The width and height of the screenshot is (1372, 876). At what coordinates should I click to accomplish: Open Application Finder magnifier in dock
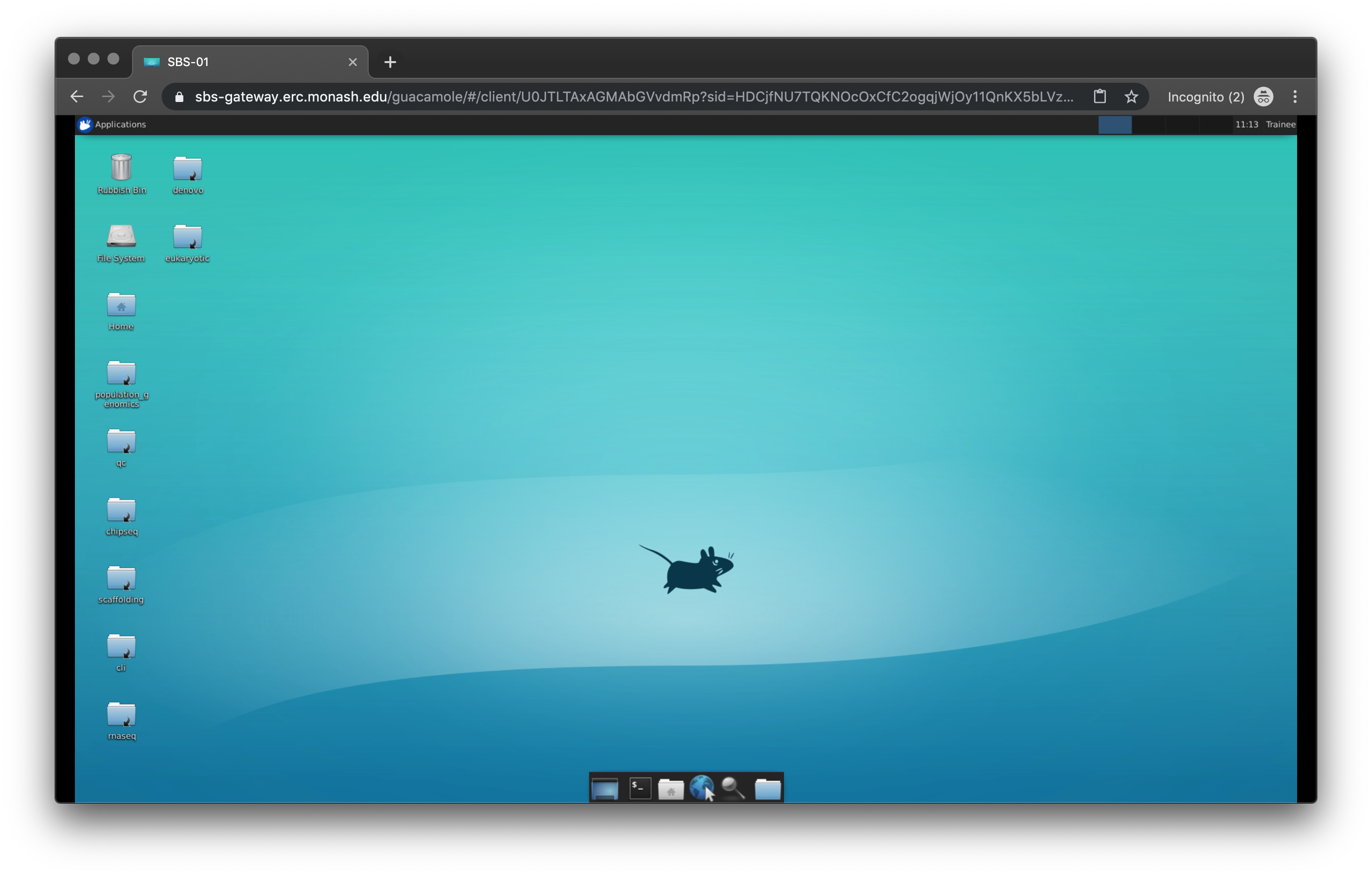(x=733, y=788)
